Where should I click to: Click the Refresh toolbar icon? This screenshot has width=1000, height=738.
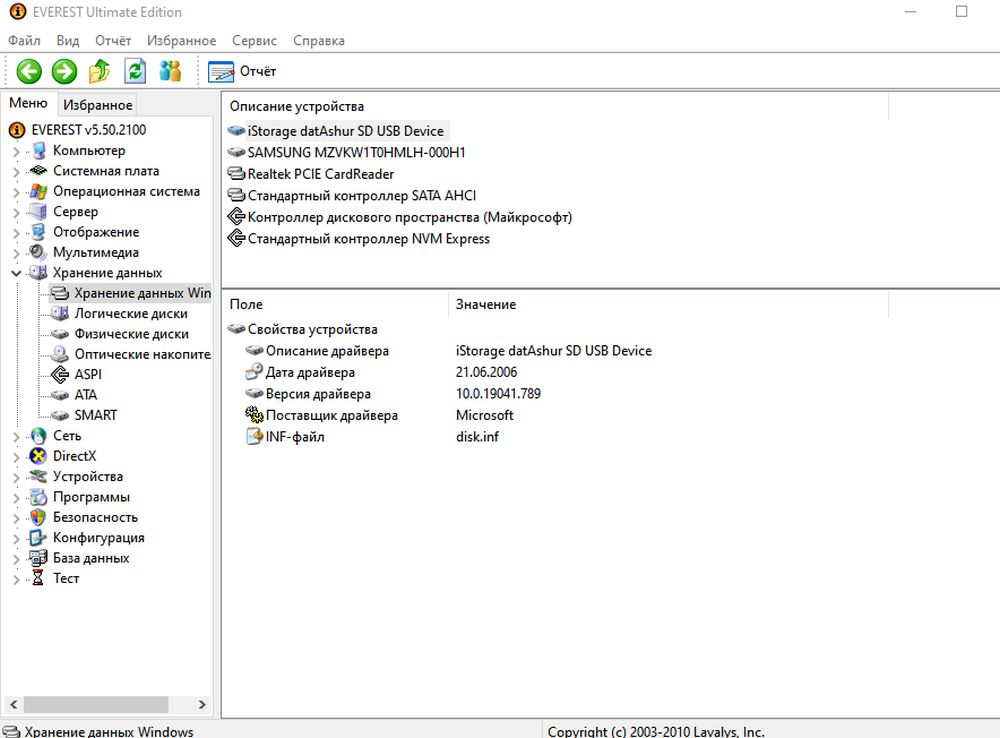tap(134, 71)
